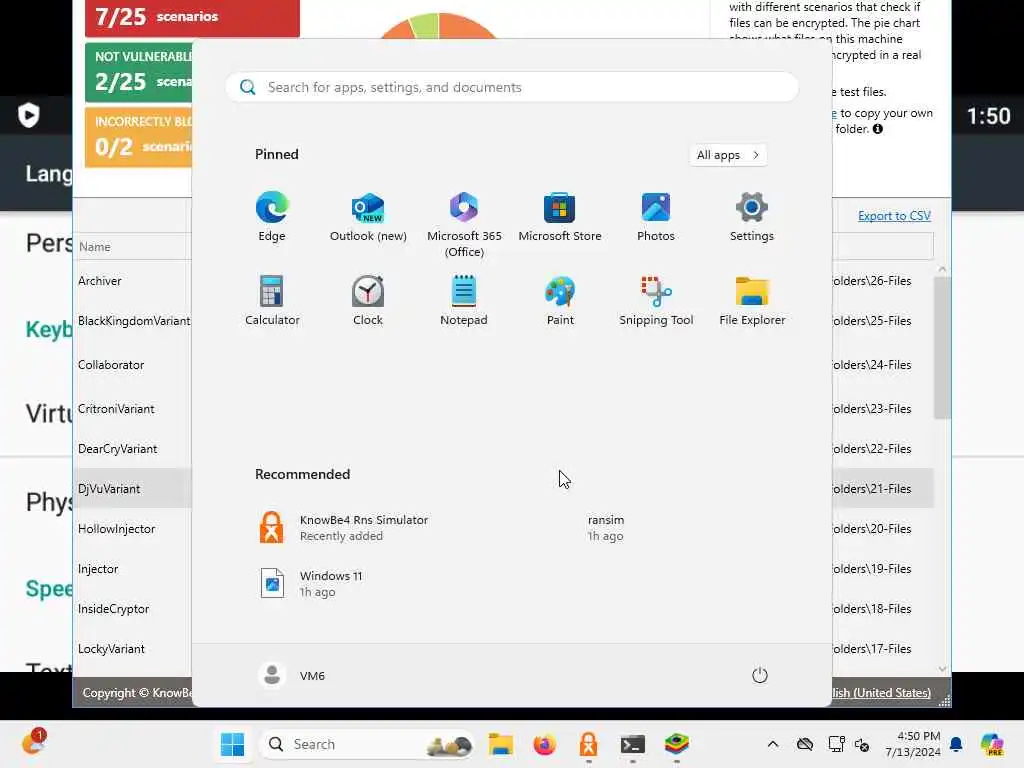
Task: Open Settings gear in Start menu
Action: click(x=752, y=217)
